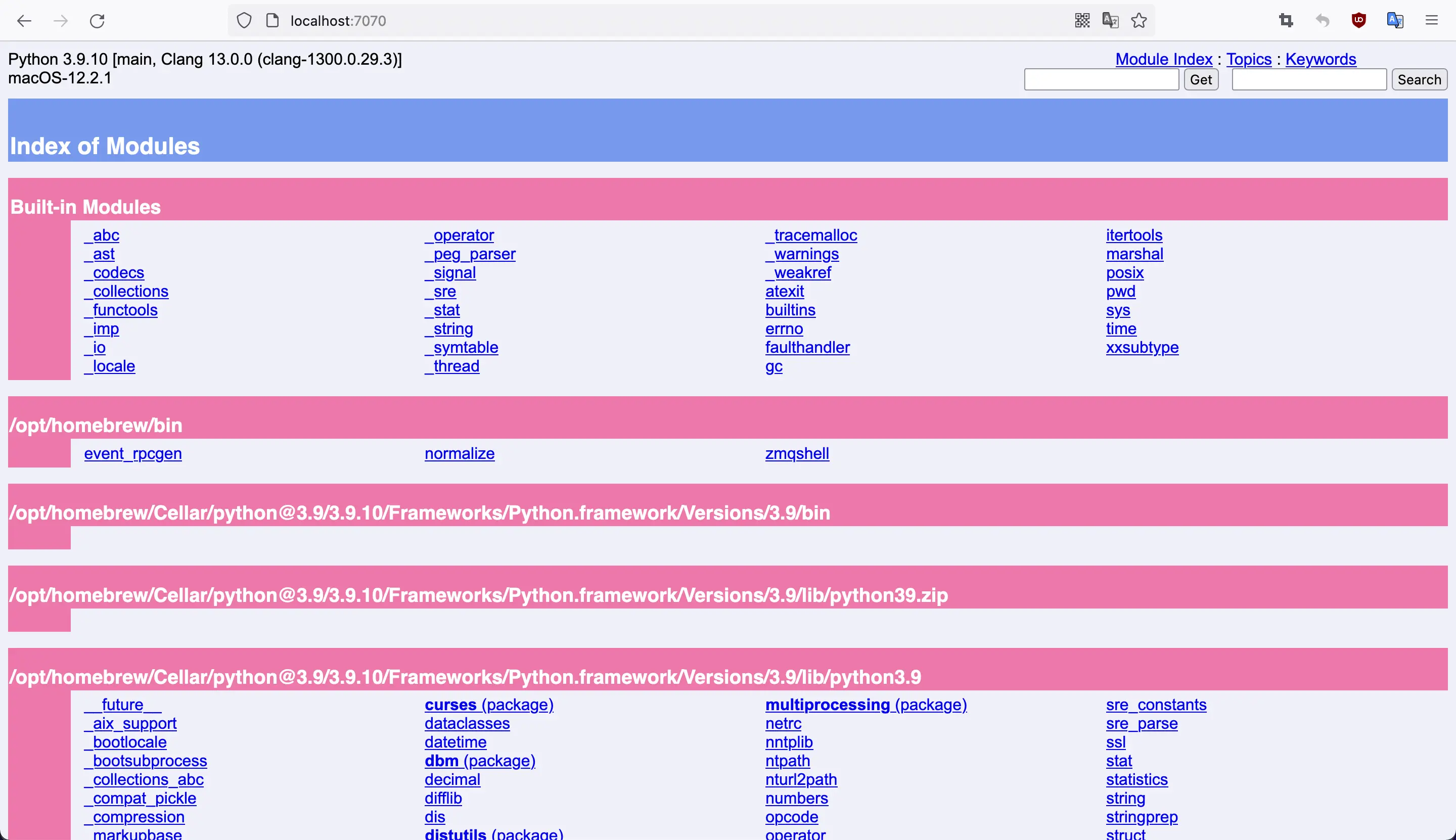The height and width of the screenshot is (840, 1456).
Task: Reload the current page
Action: (97, 21)
